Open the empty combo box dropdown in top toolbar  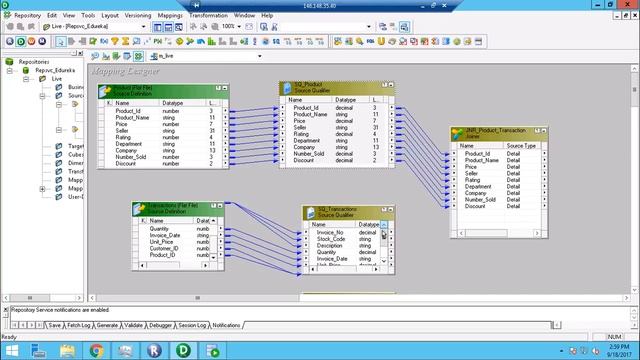[369, 27]
